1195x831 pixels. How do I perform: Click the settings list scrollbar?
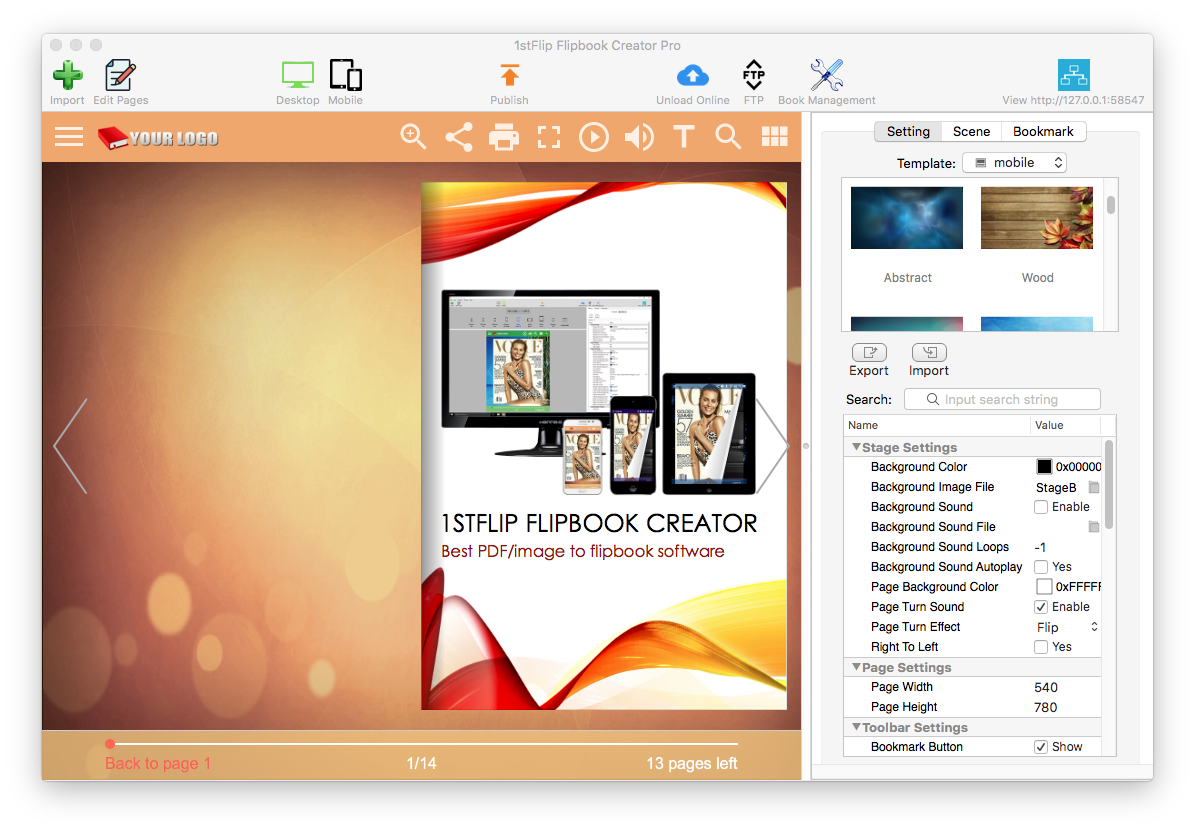pyautogui.click(x=1109, y=485)
